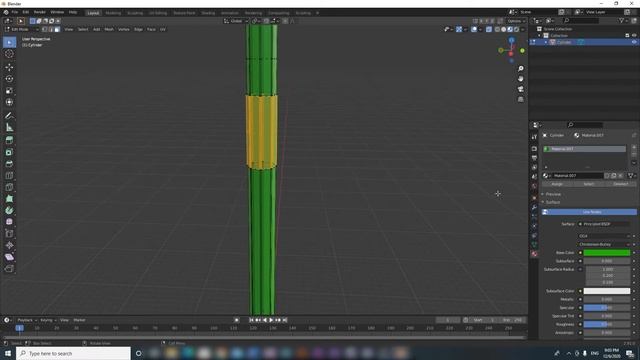The width and height of the screenshot is (640, 360).
Task: Open the Edit Mode dropdown
Action: pyautogui.click(x=21, y=29)
